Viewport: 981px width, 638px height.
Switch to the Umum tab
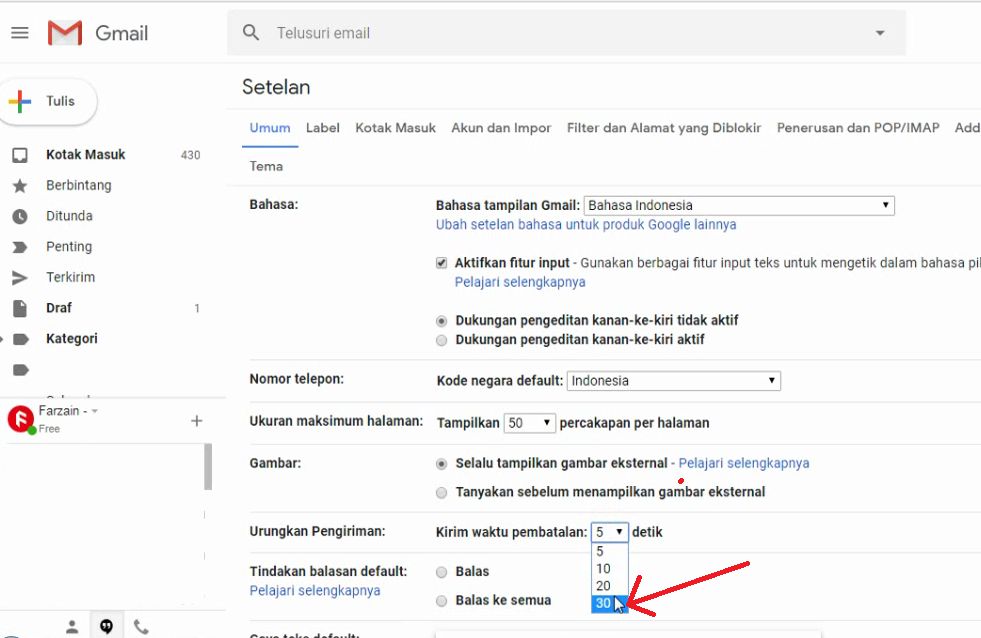(x=270, y=128)
